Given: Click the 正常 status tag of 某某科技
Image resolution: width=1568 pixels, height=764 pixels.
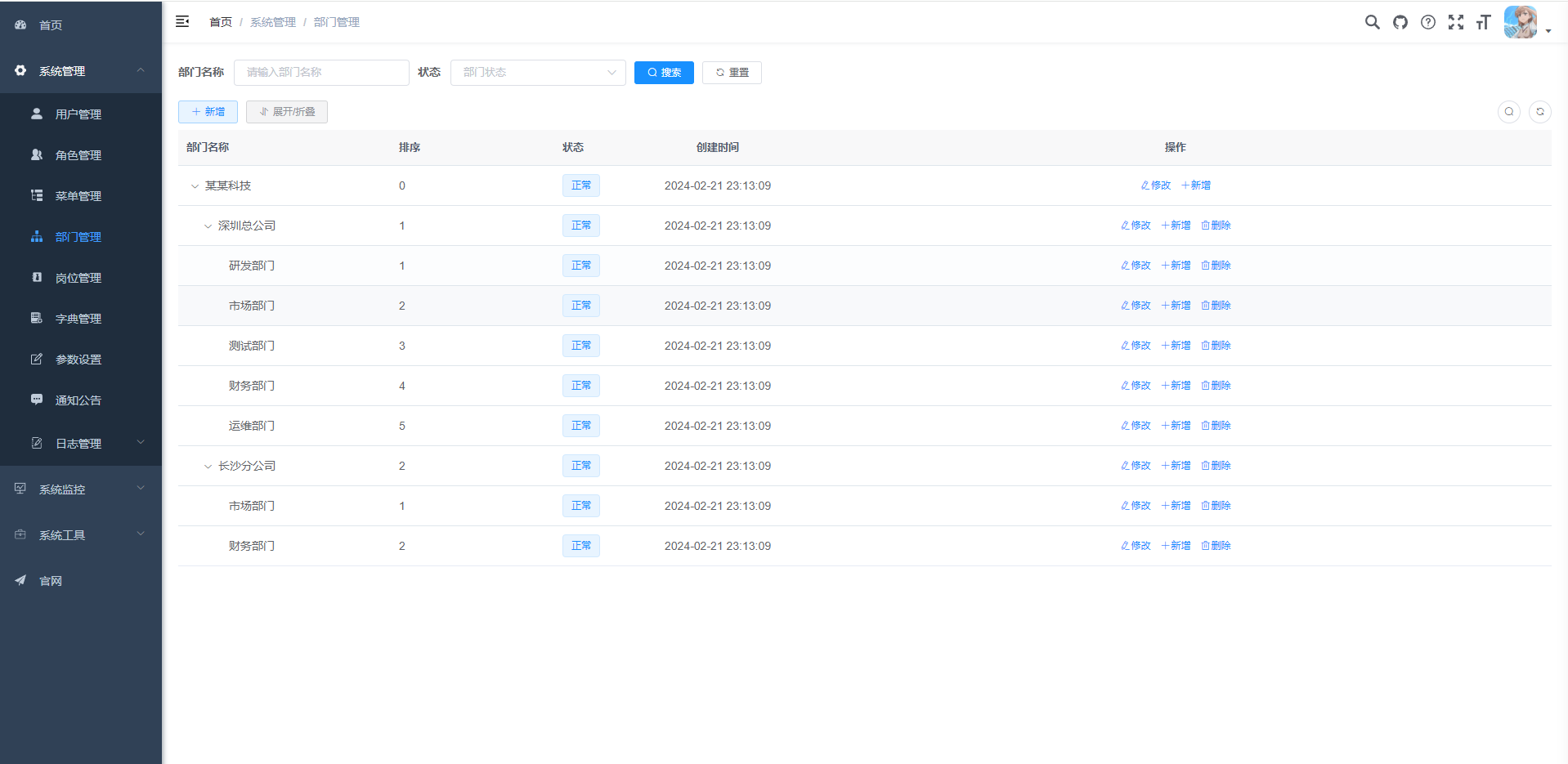Looking at the screenshot, I should point(581,185).
